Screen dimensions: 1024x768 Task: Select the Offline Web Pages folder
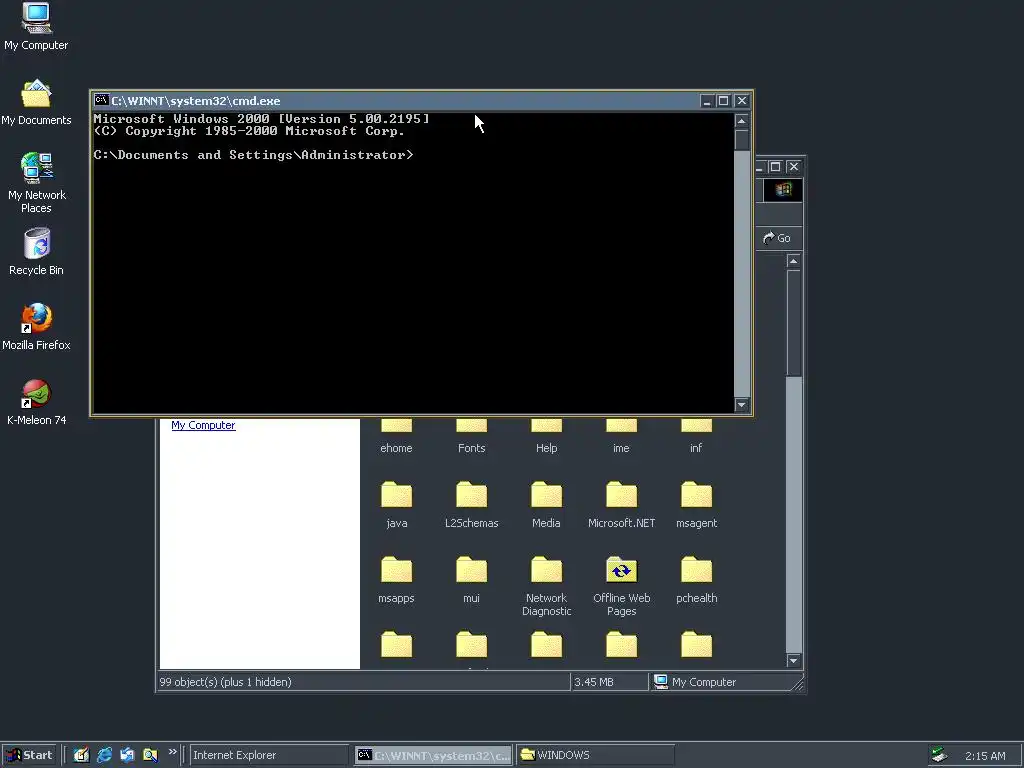point(621,586)
